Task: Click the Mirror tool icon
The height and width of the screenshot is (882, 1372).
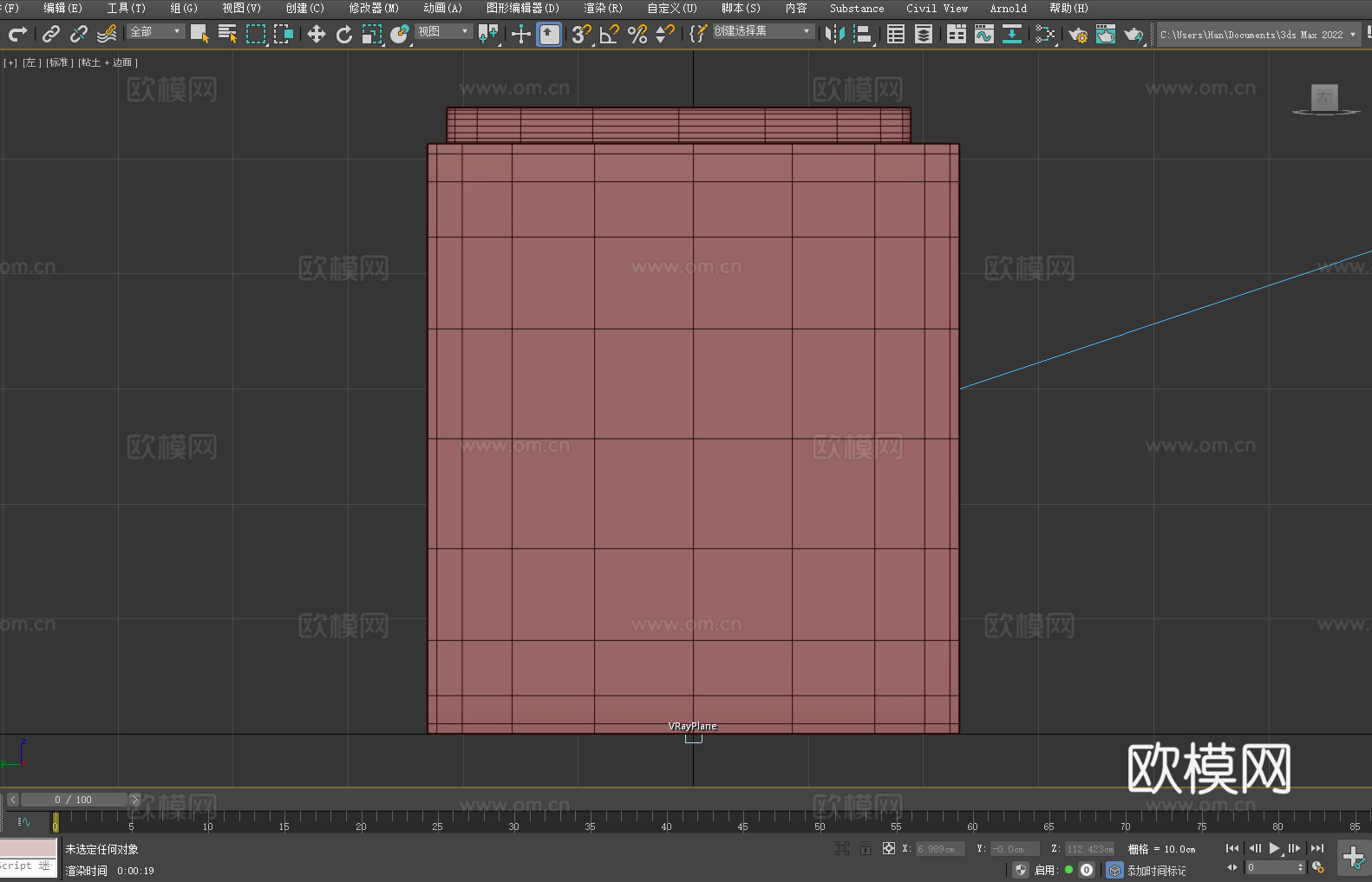Action: [835, 34]
